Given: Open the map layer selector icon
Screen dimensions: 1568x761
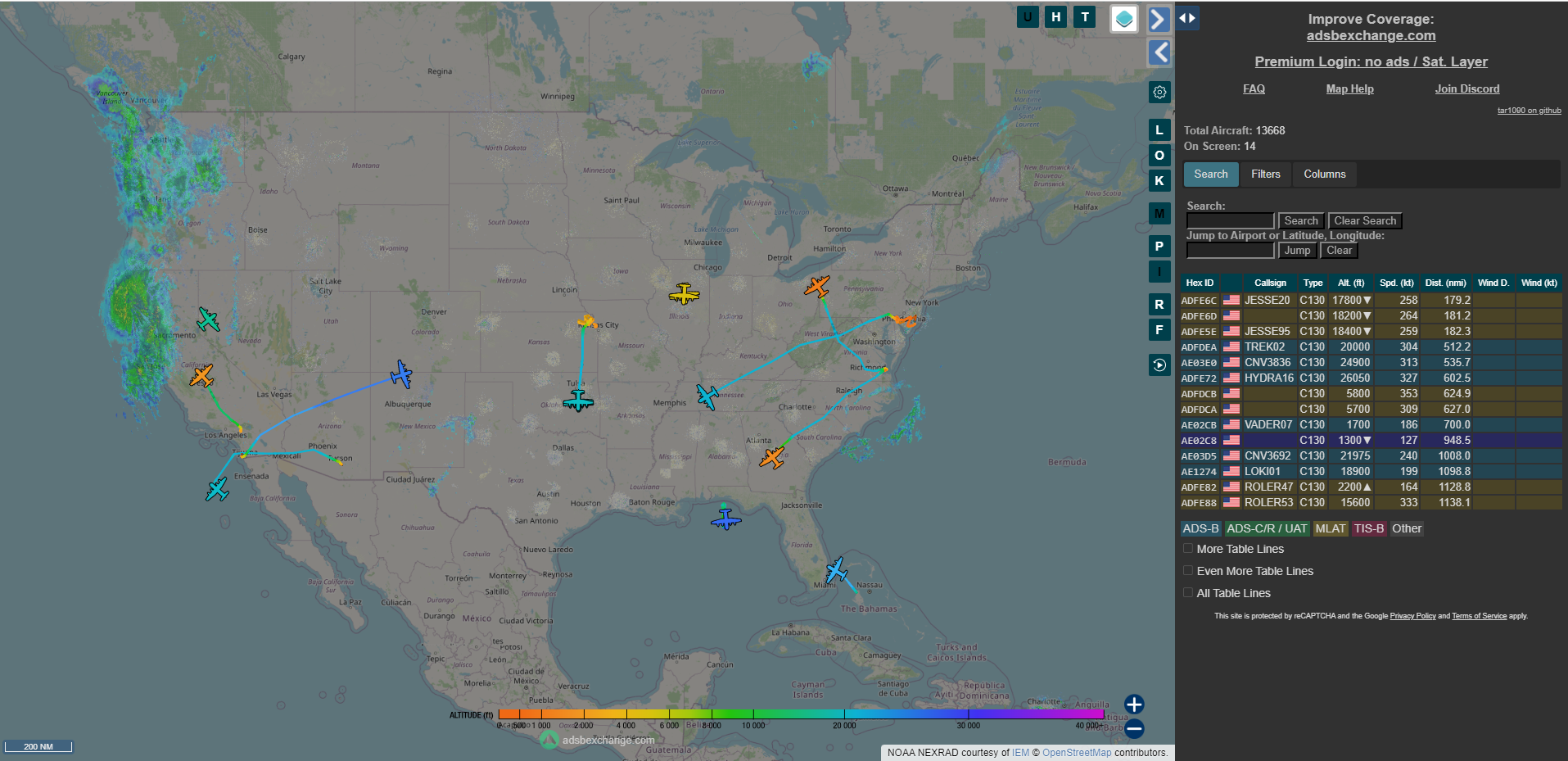Looking at the screenshot, I should [1124, 18].
